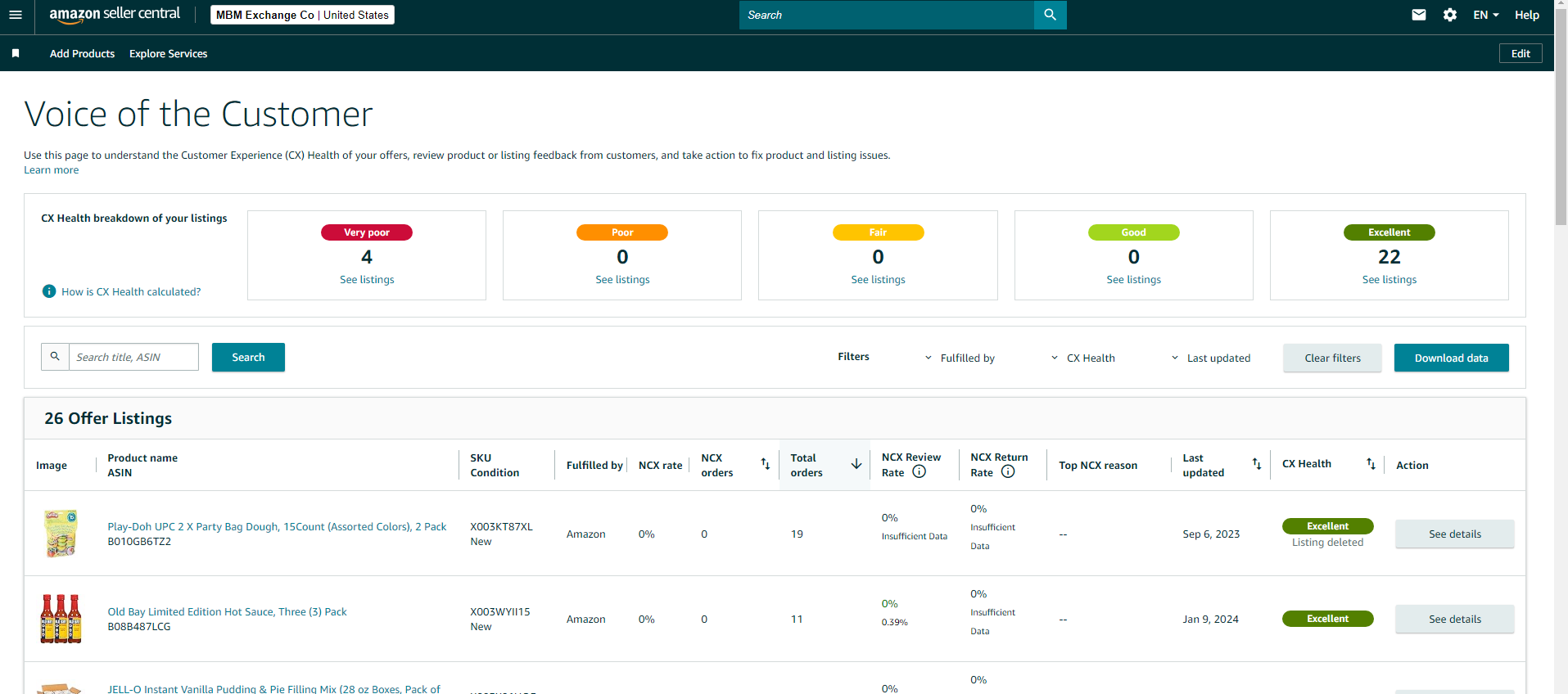Focus the Search title, ASIN field
Screen dimensions: 1568x694
pos(133,357)
